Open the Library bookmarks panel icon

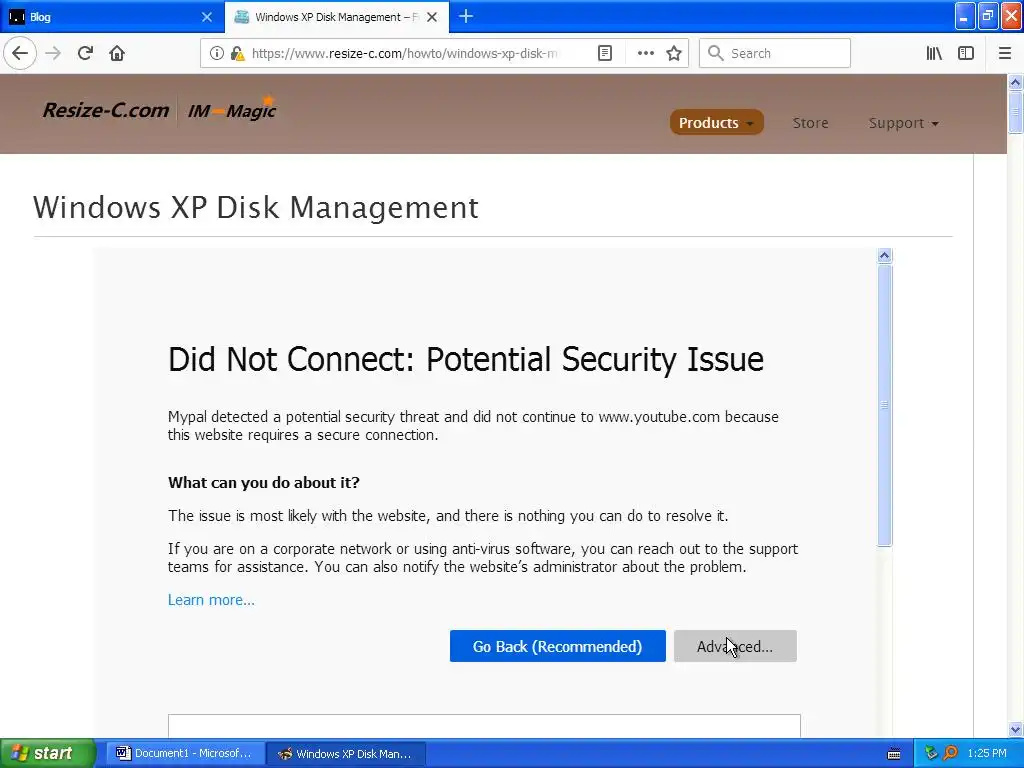coord(934,53)
